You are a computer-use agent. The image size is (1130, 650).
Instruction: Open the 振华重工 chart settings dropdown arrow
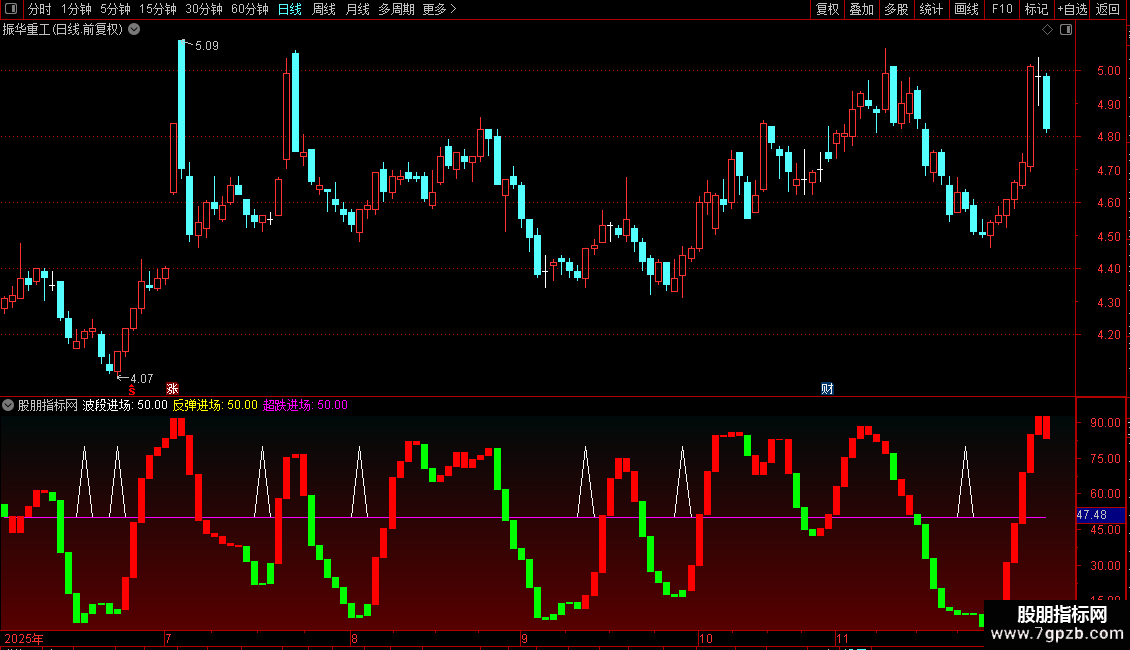point(134,30)
